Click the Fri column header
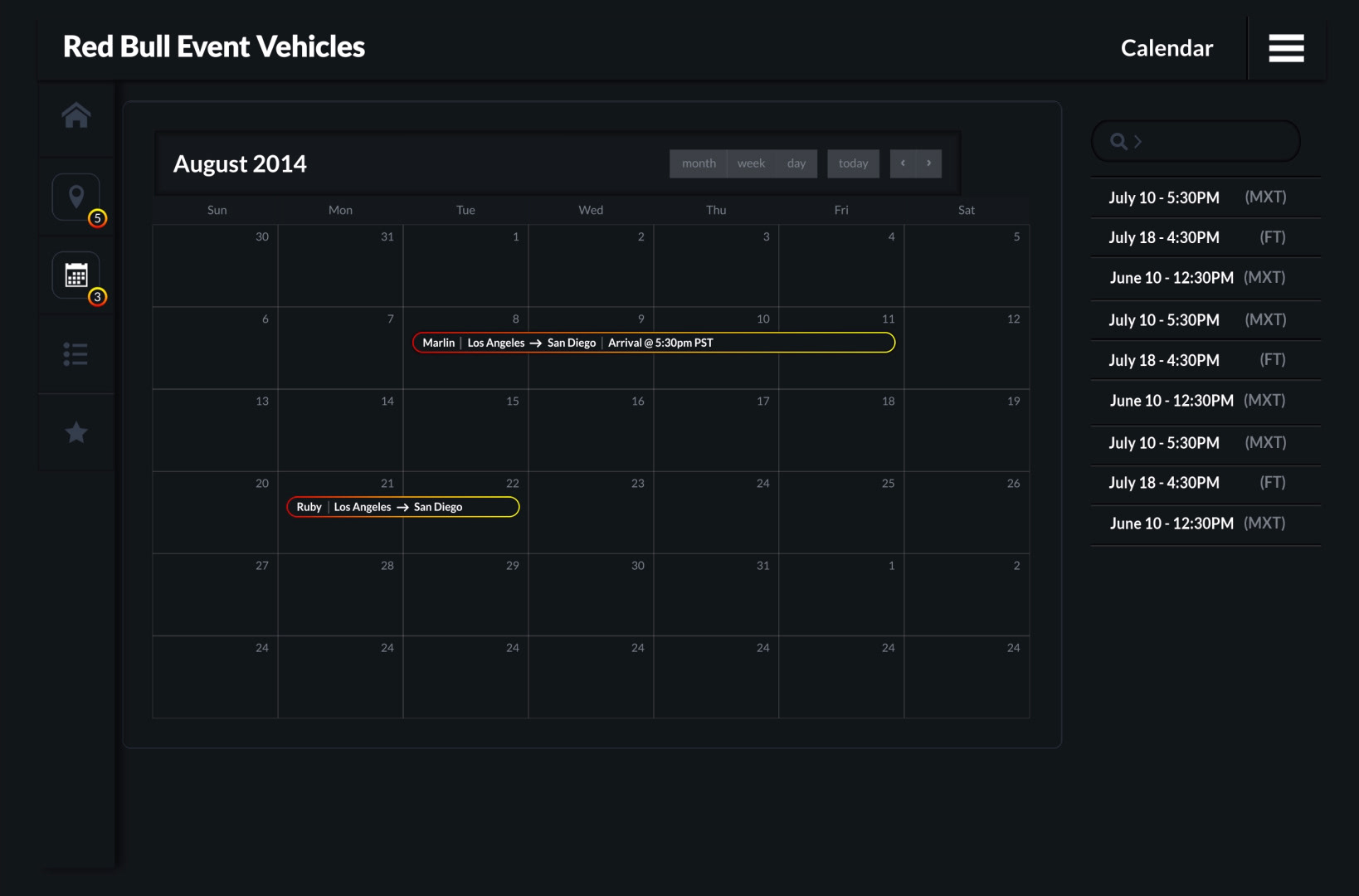The image size is (1359, 896). click(x=841, y=211)
